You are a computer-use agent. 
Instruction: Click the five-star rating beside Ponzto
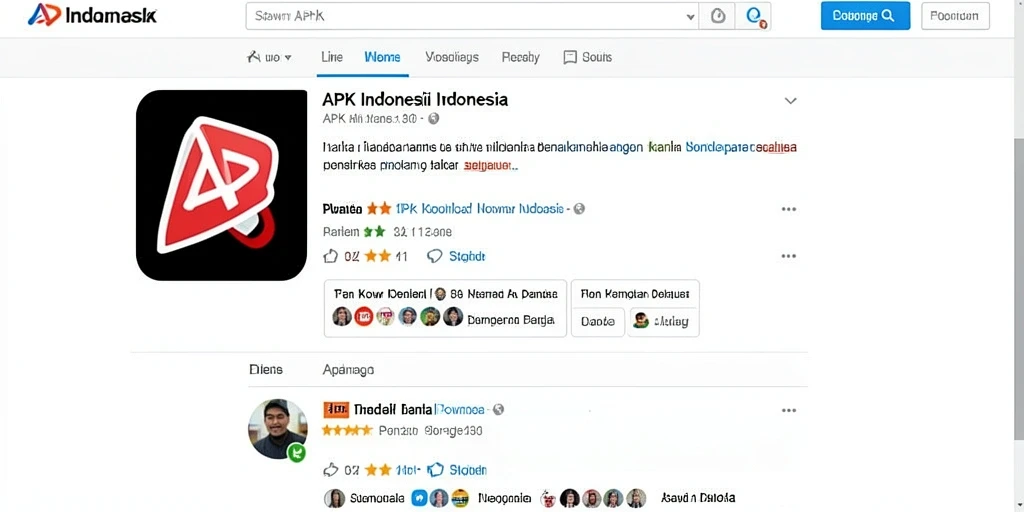pos(348,431)
